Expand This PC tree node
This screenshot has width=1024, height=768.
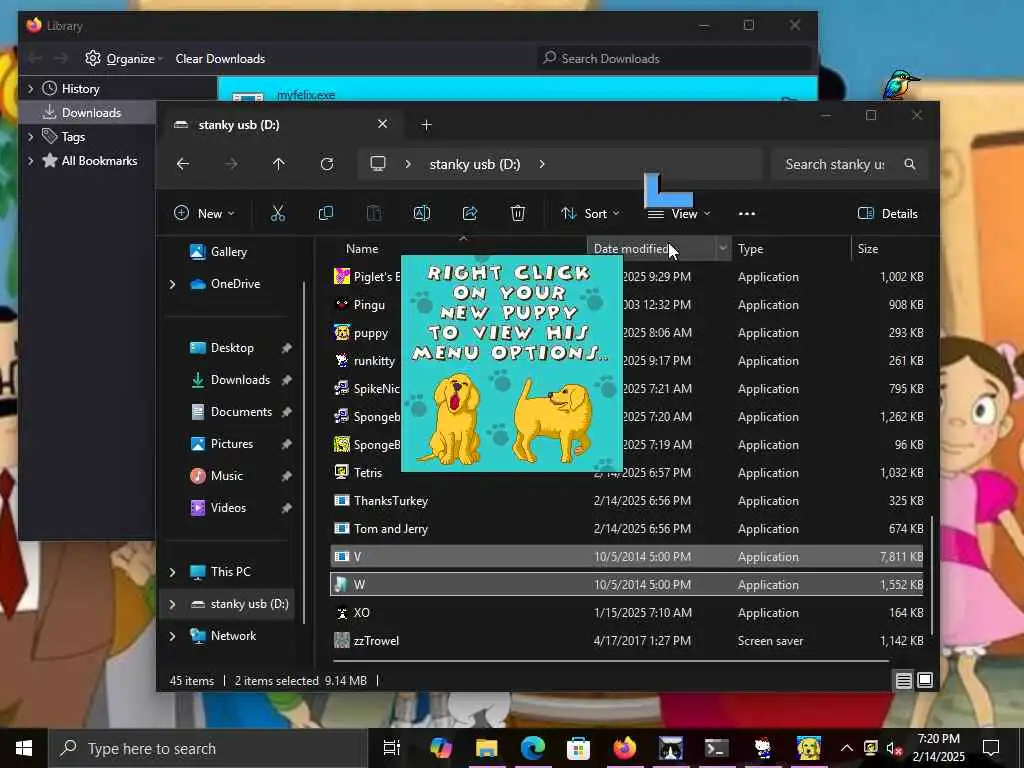pos(172,572)
